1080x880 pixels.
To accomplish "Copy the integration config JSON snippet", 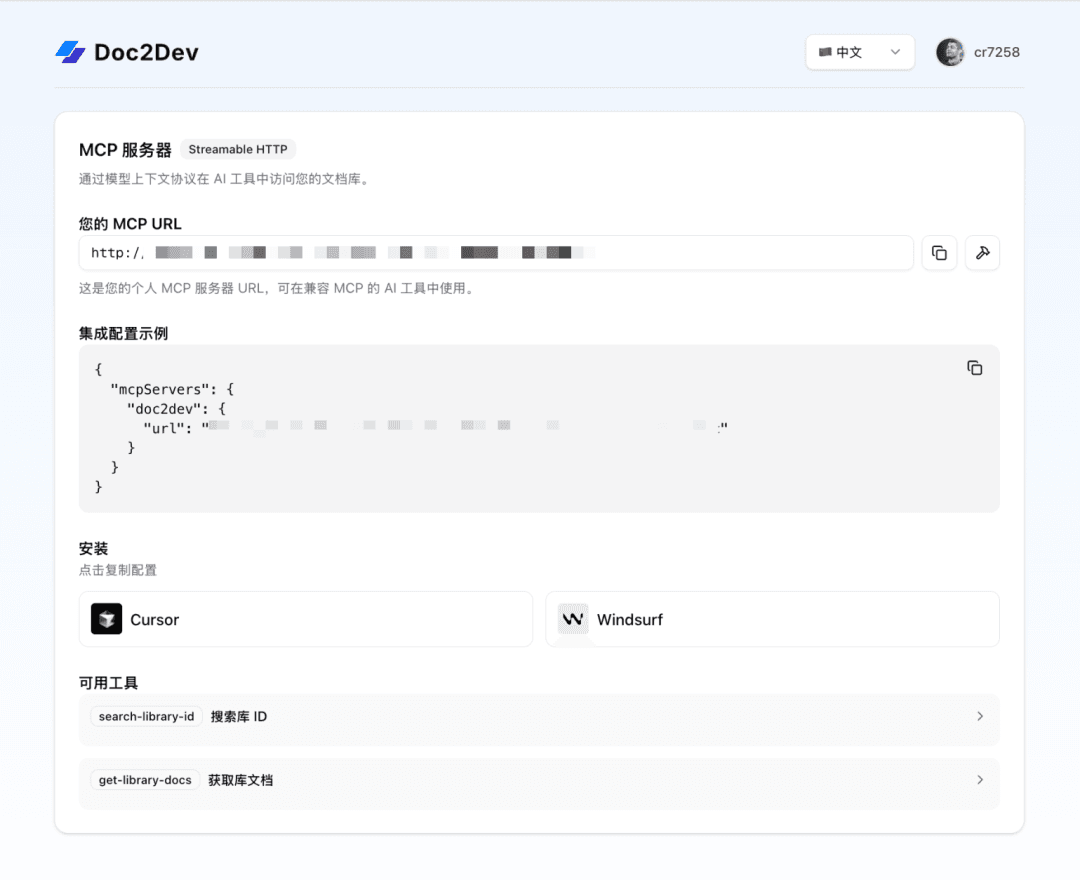I will pyautogui.click(x=974, y=368).
